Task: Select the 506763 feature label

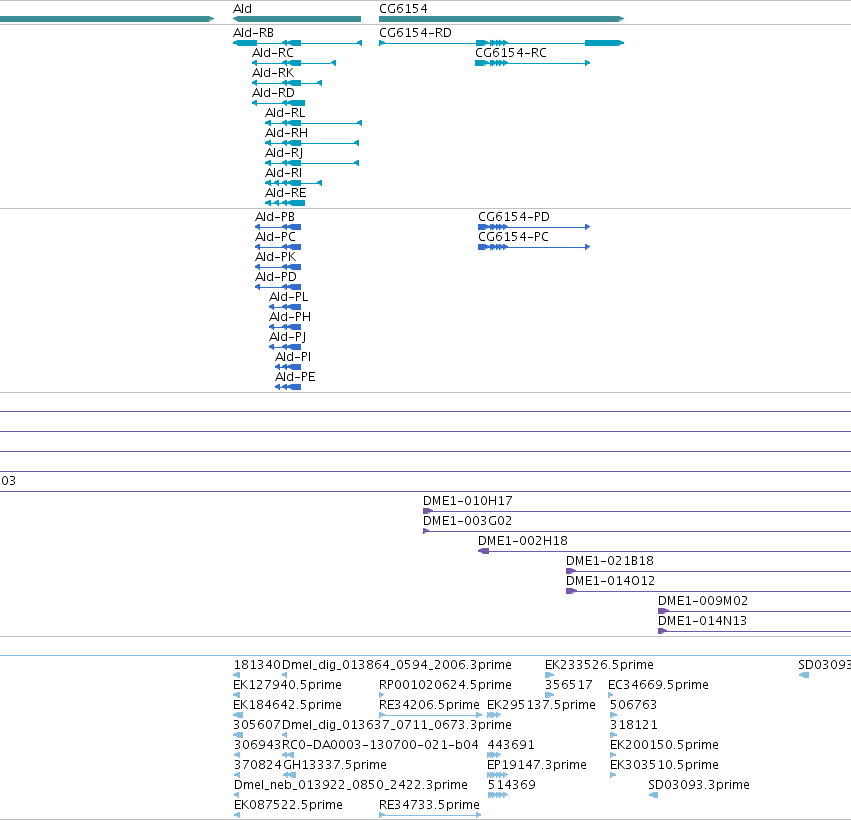Action: (x=633, y=704)
